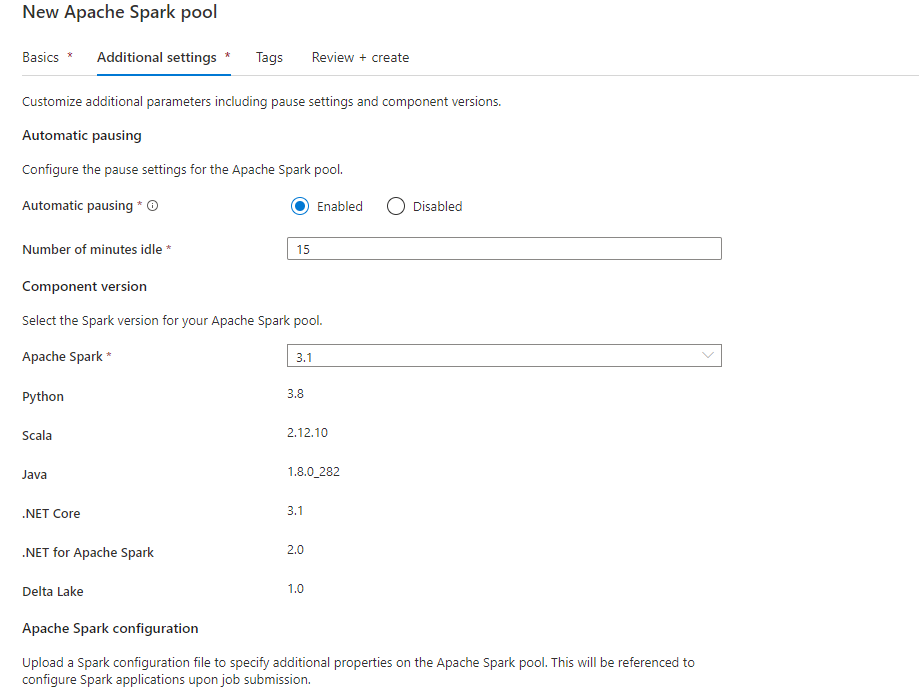This screenshot has height=699, width=919.
Task: Open the Tags tab
Action: pyautogui.click(x=269, y=57)
